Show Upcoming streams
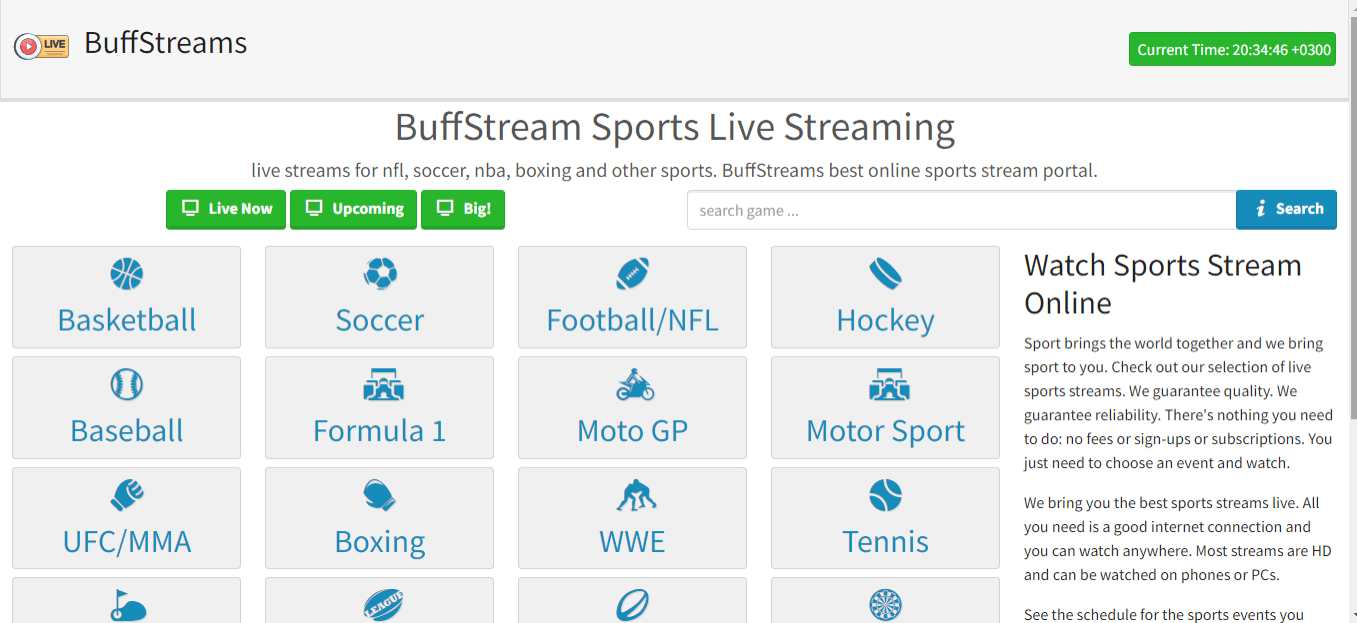 pos(353,210)
